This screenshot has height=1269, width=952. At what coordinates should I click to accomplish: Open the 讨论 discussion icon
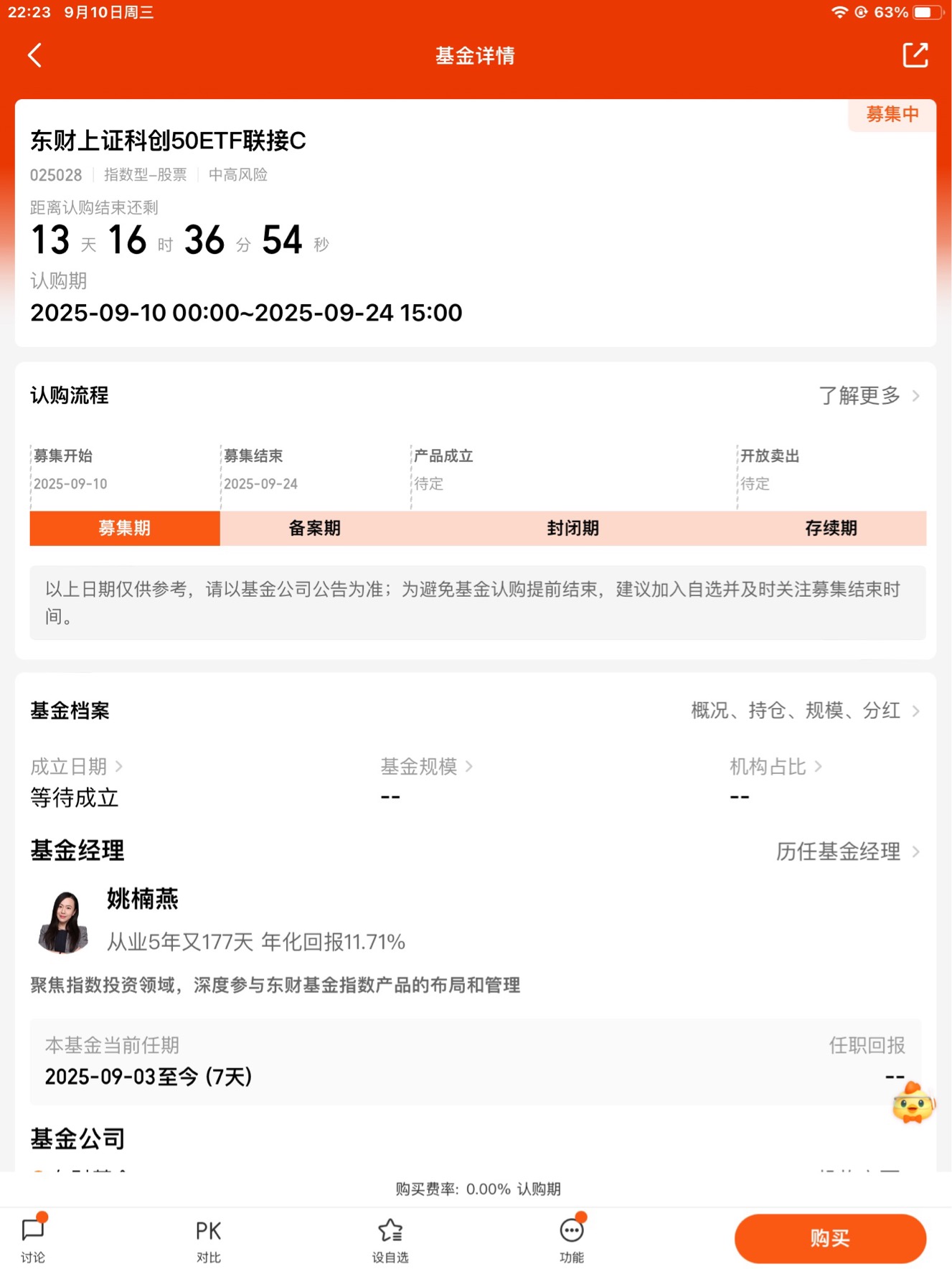point(33,1240)
